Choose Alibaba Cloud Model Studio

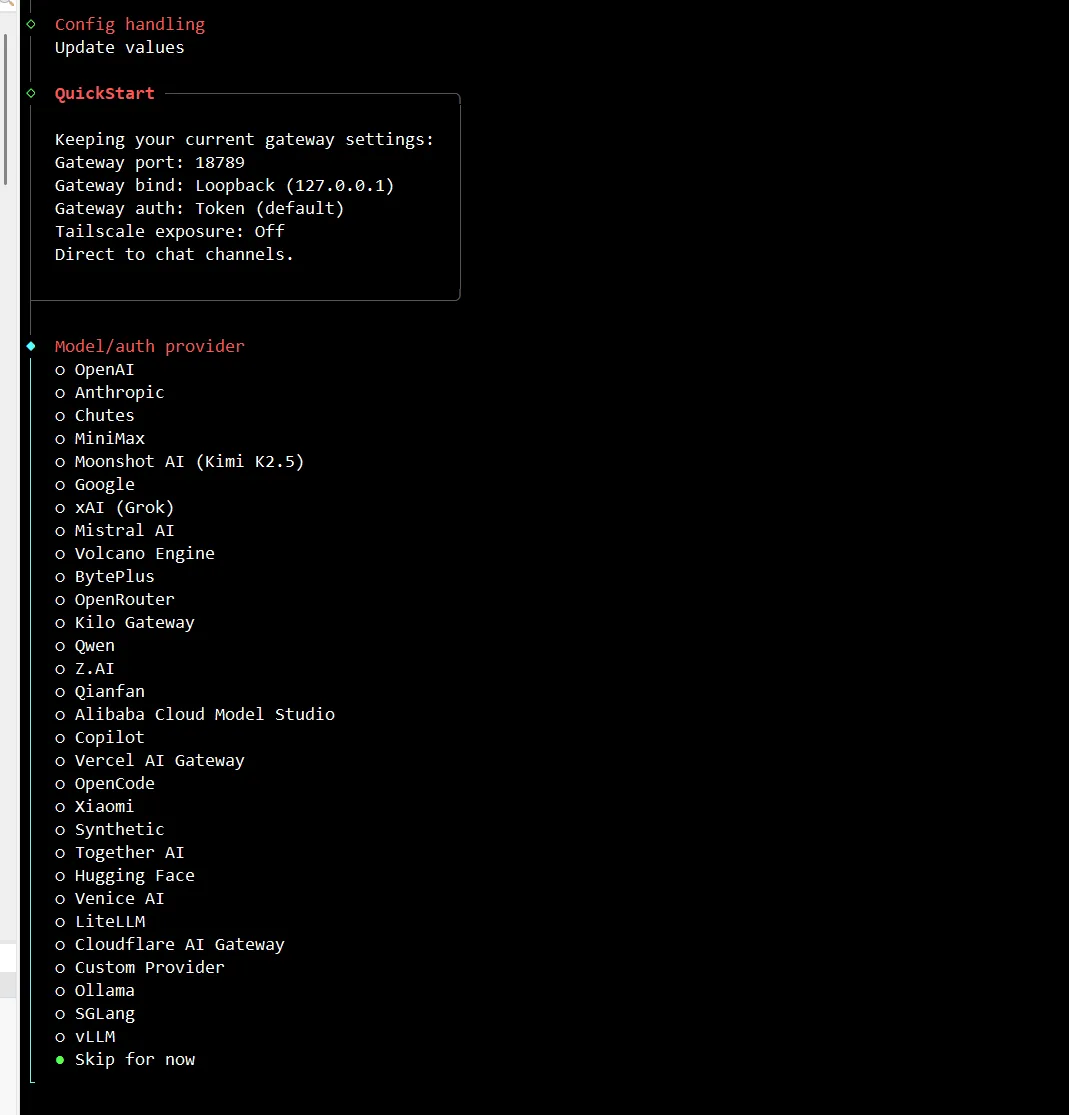click(x=195, y=715)
